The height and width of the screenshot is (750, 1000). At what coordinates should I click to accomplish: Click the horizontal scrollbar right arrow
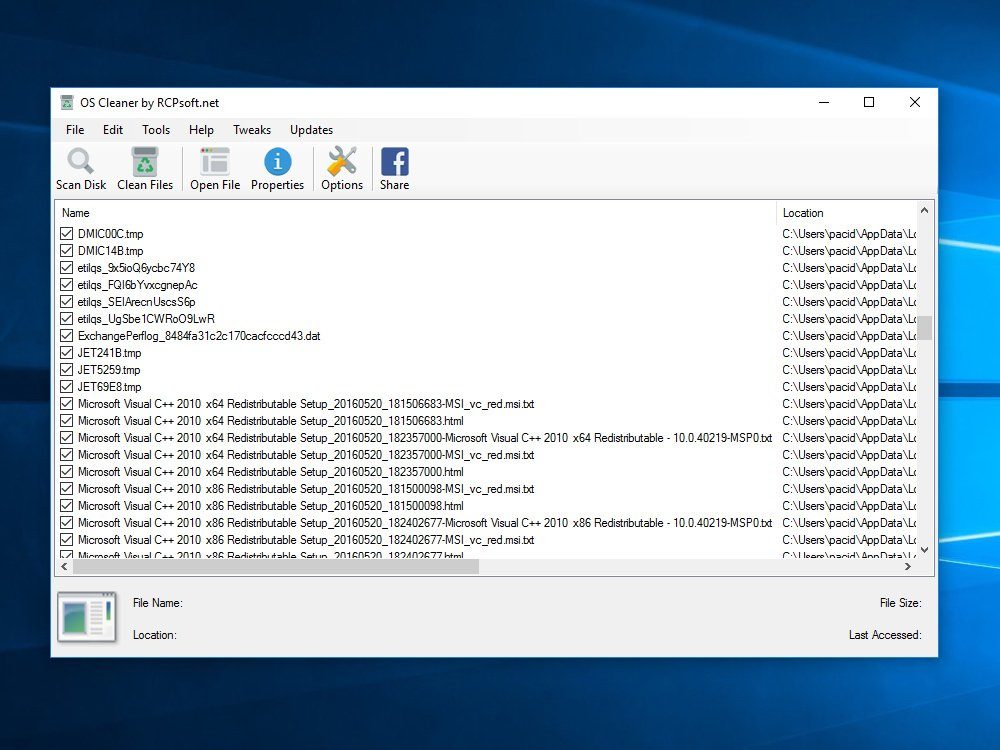908,566
